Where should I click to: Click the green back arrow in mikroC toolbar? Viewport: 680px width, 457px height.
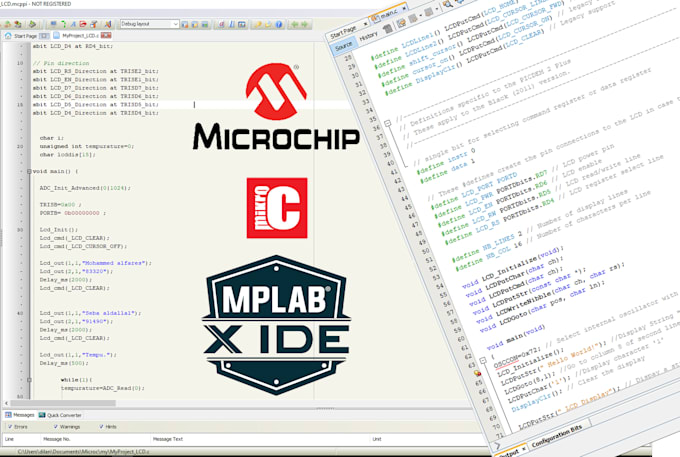pos(295,24)
